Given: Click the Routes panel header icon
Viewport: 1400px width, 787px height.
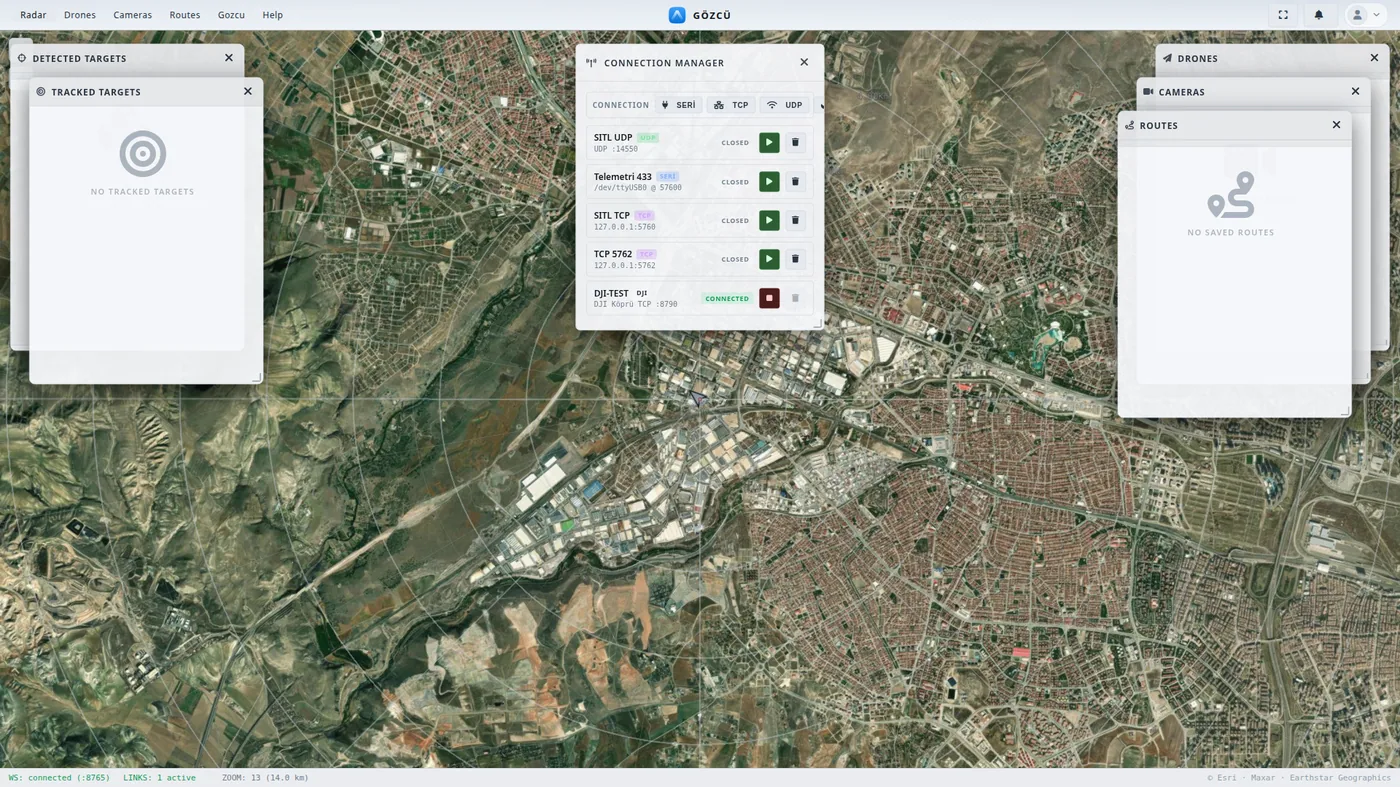Looking at the screenshot, I should [x=1129, y=126].
